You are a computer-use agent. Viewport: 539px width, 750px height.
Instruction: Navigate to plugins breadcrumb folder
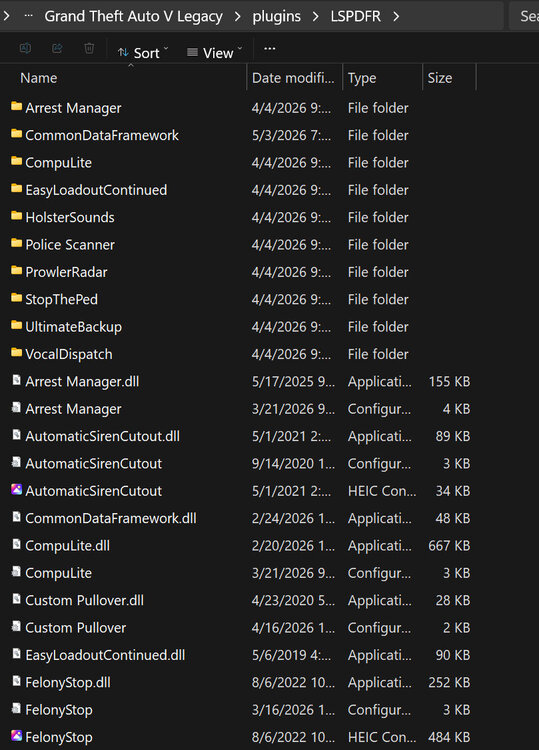[x=276, y=16]
